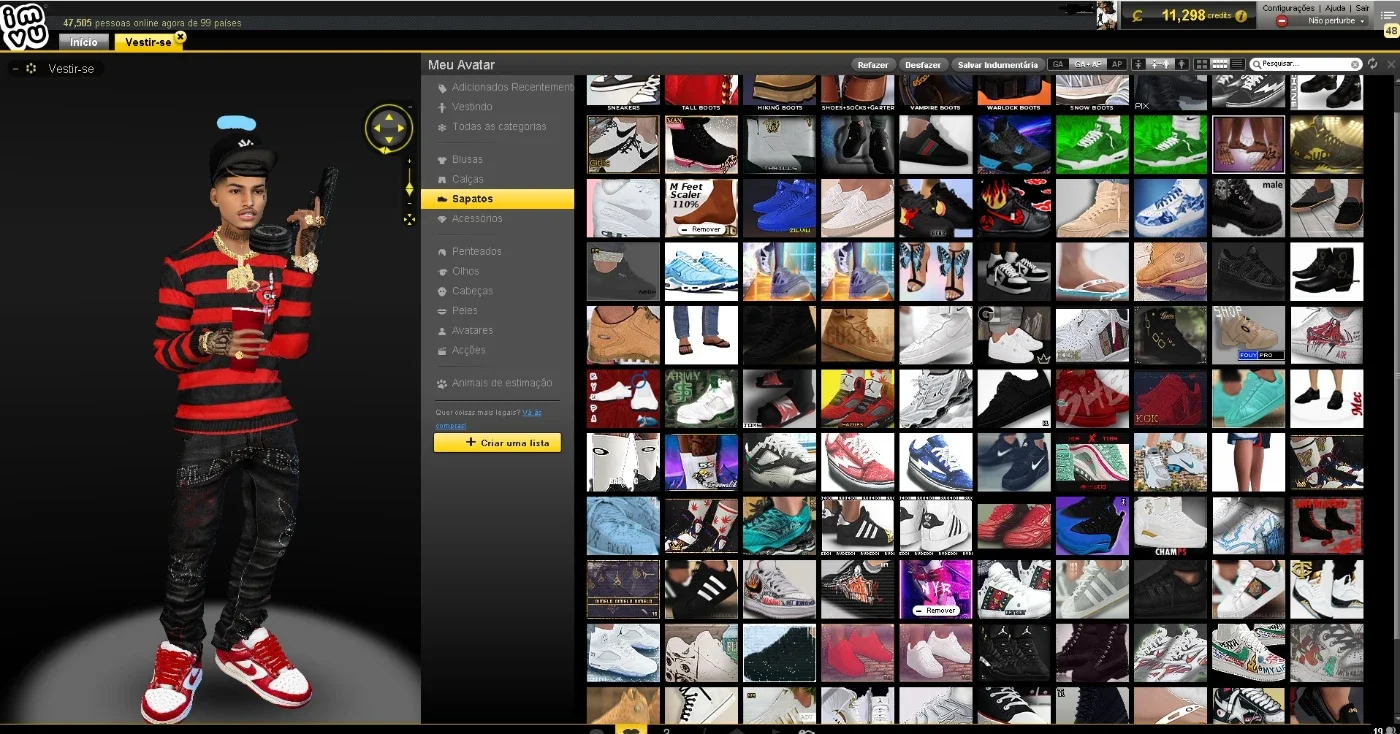Toggle the GA rating filter
The image size is (1400, 734).
(x=1058, y=64)
